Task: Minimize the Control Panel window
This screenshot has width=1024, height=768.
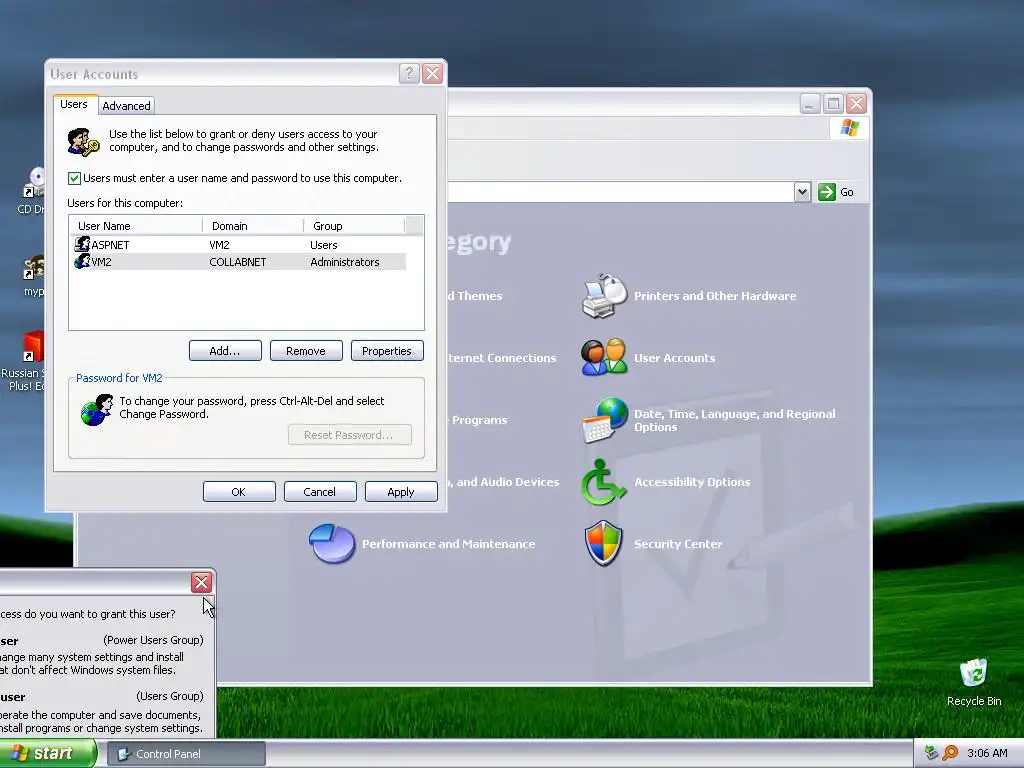Action: point(810,103)
